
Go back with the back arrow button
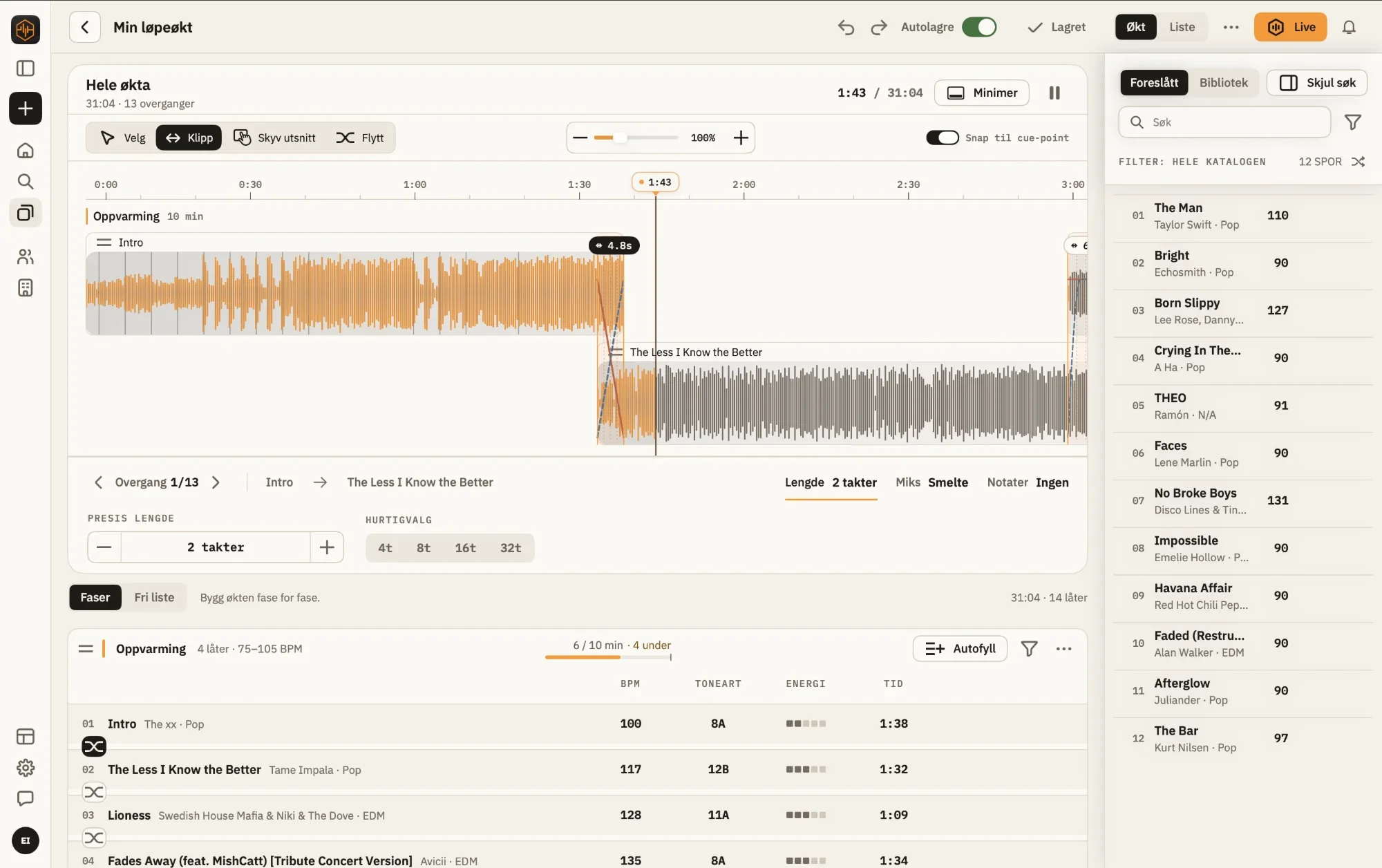tap(85, 27)
